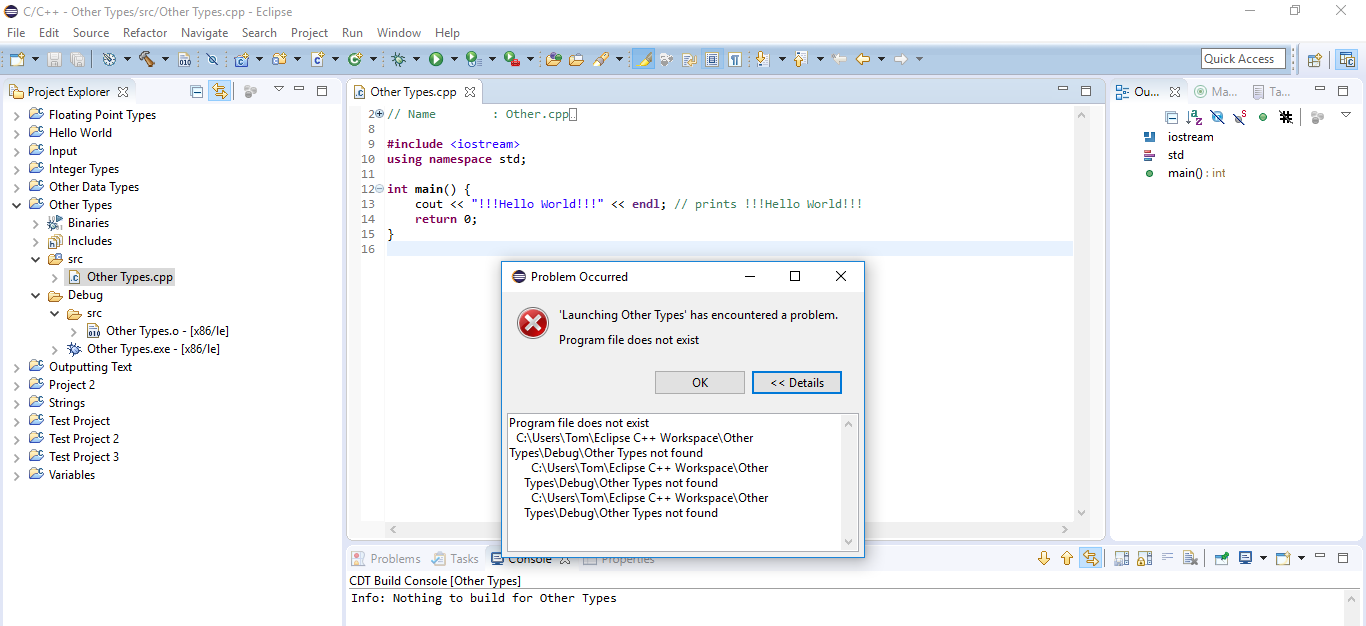Toggle Hide Fields icon in Outline
The image size is (1366, 626).
click(1217, 117)
